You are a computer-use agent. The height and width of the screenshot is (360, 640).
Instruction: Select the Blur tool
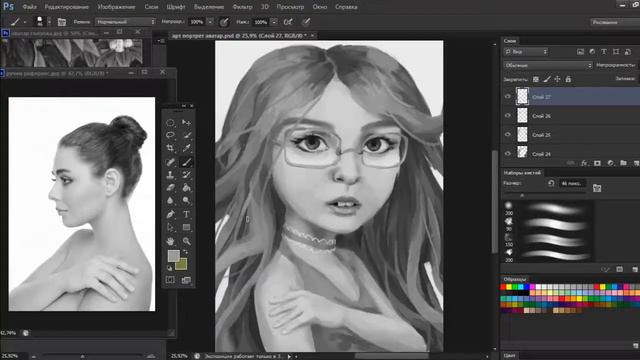pos(171,200)
